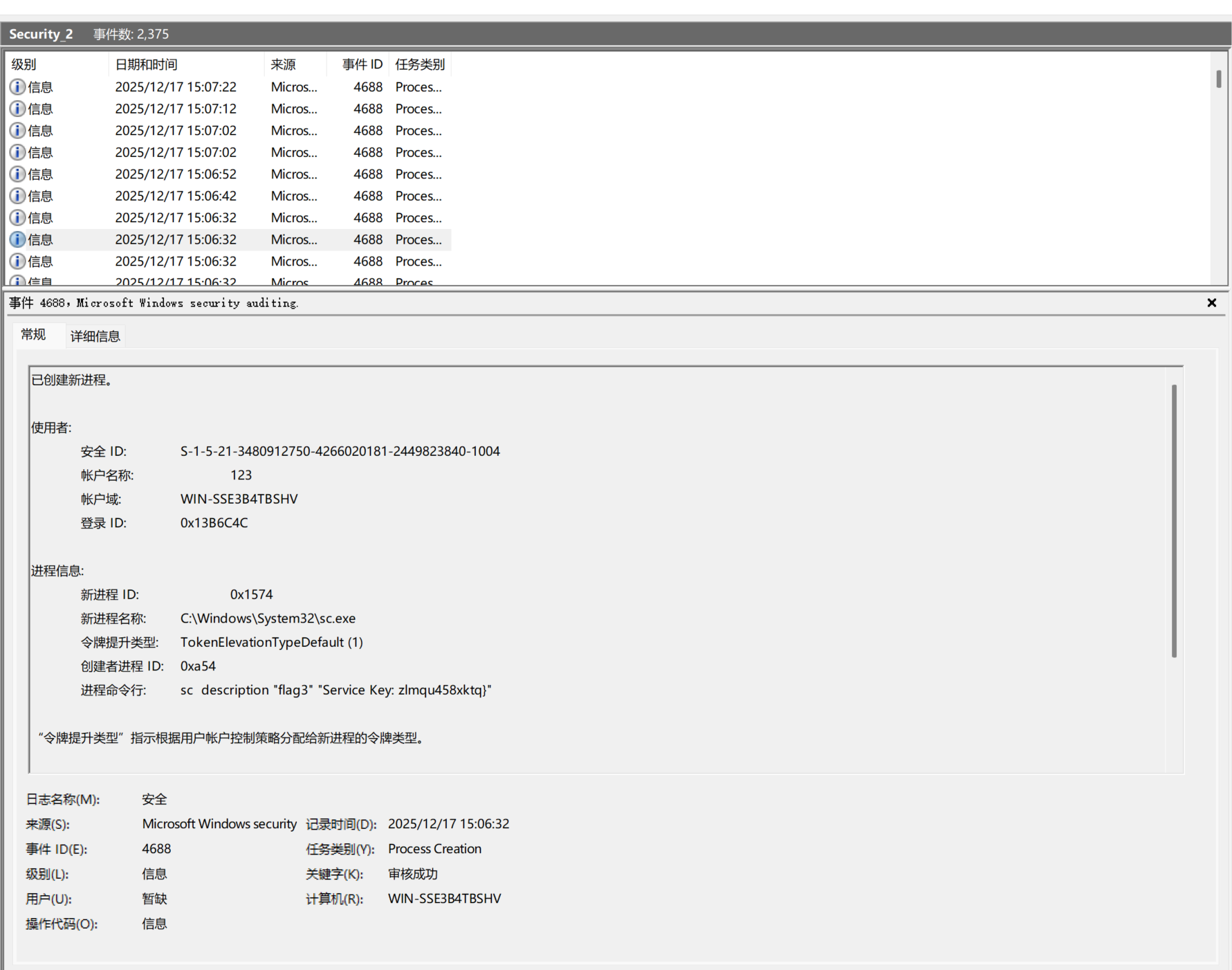The height and width of the screenshot is (970, 1232).
Task: Click the 用户 value 暂缺
Action: pos(154,899)
